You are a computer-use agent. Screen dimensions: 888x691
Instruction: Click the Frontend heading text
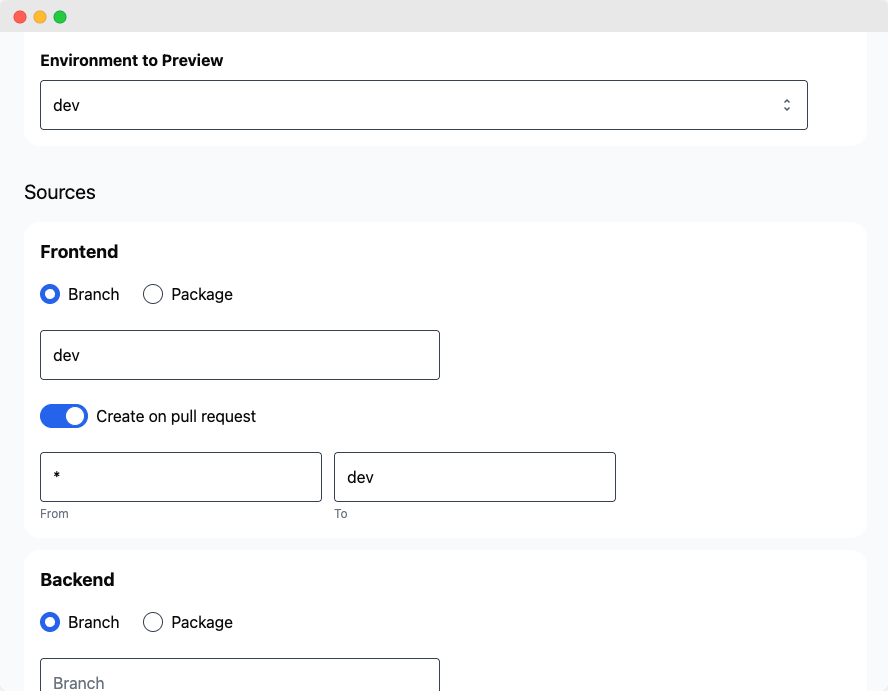pos(79,251)
